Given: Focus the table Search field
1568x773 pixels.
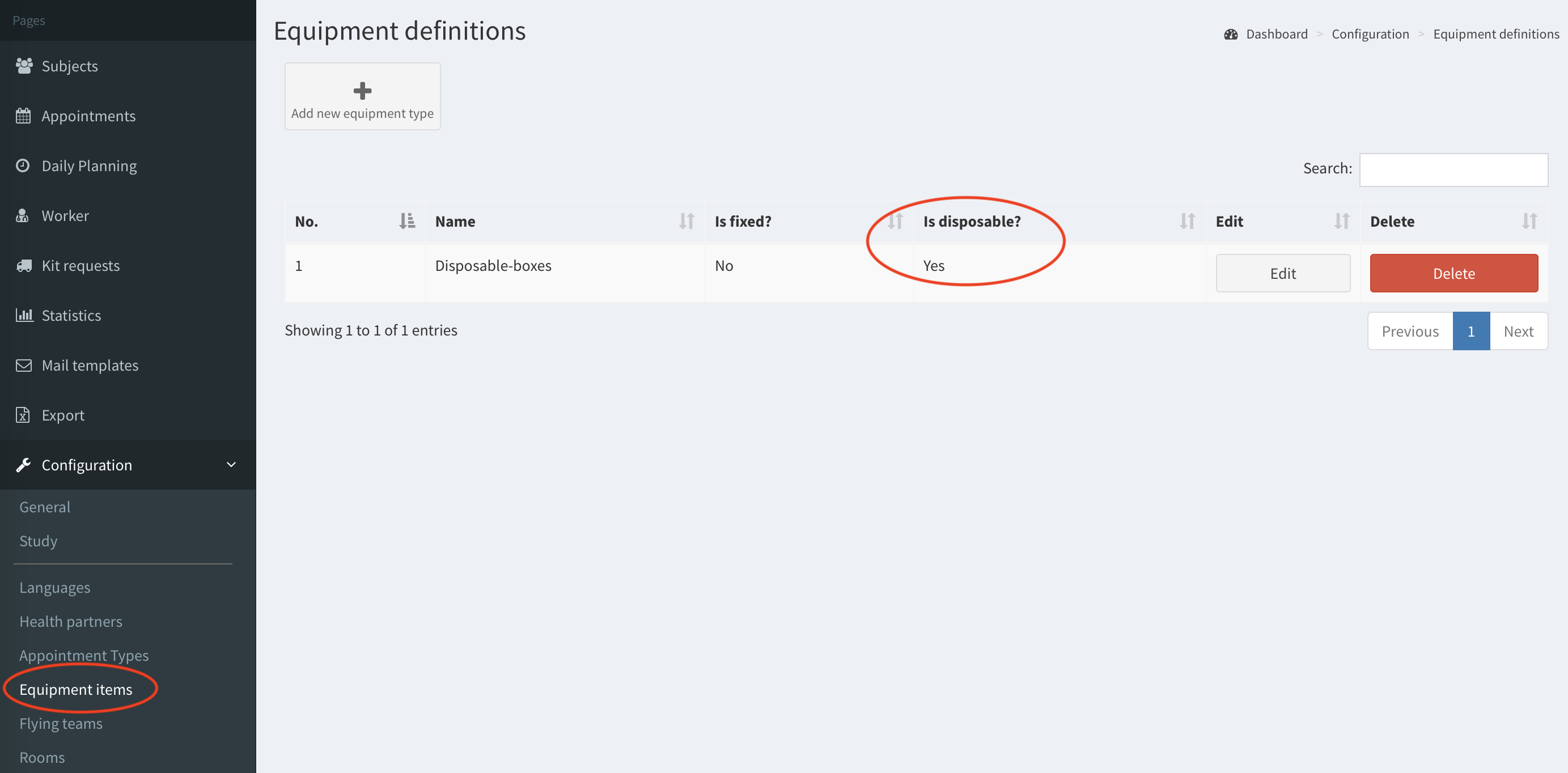Looking at the screenshot, I should click(x=1453, y=169).
